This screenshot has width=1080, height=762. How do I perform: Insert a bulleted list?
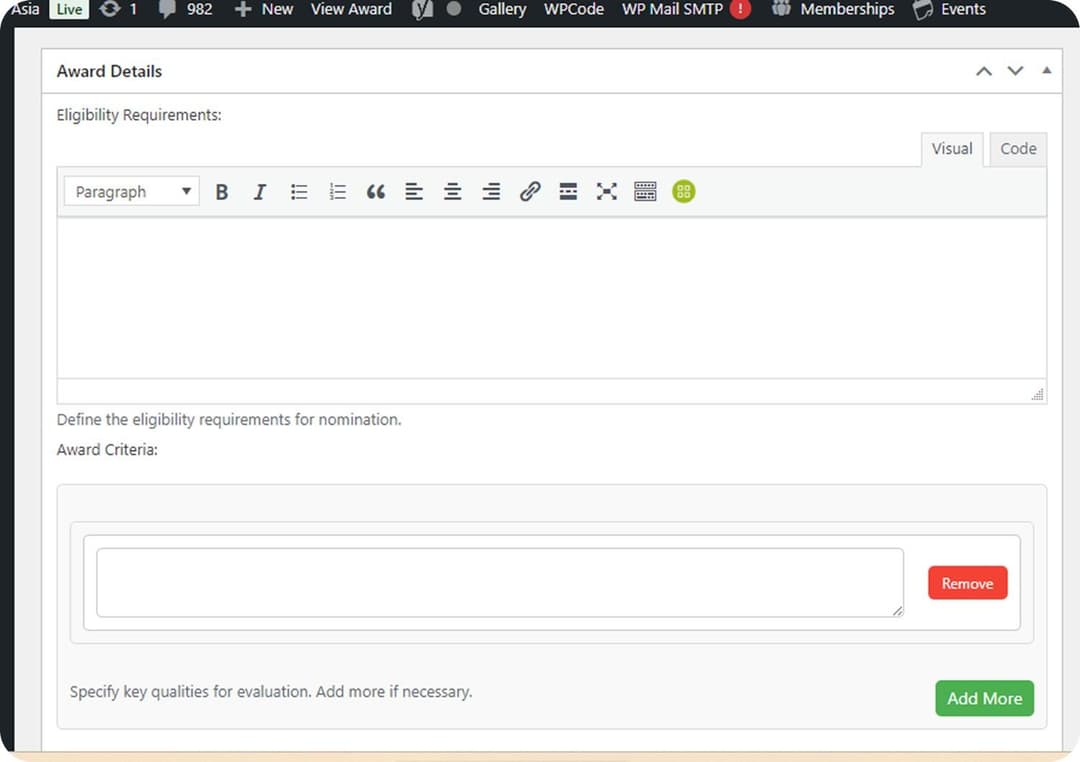click(x=298, y=191)
